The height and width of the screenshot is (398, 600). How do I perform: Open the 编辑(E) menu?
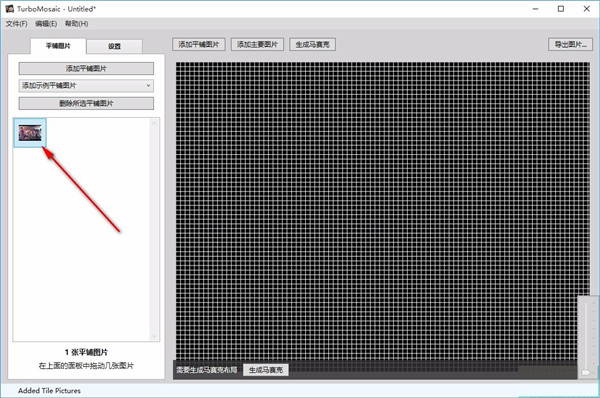(x=46, y=24)
